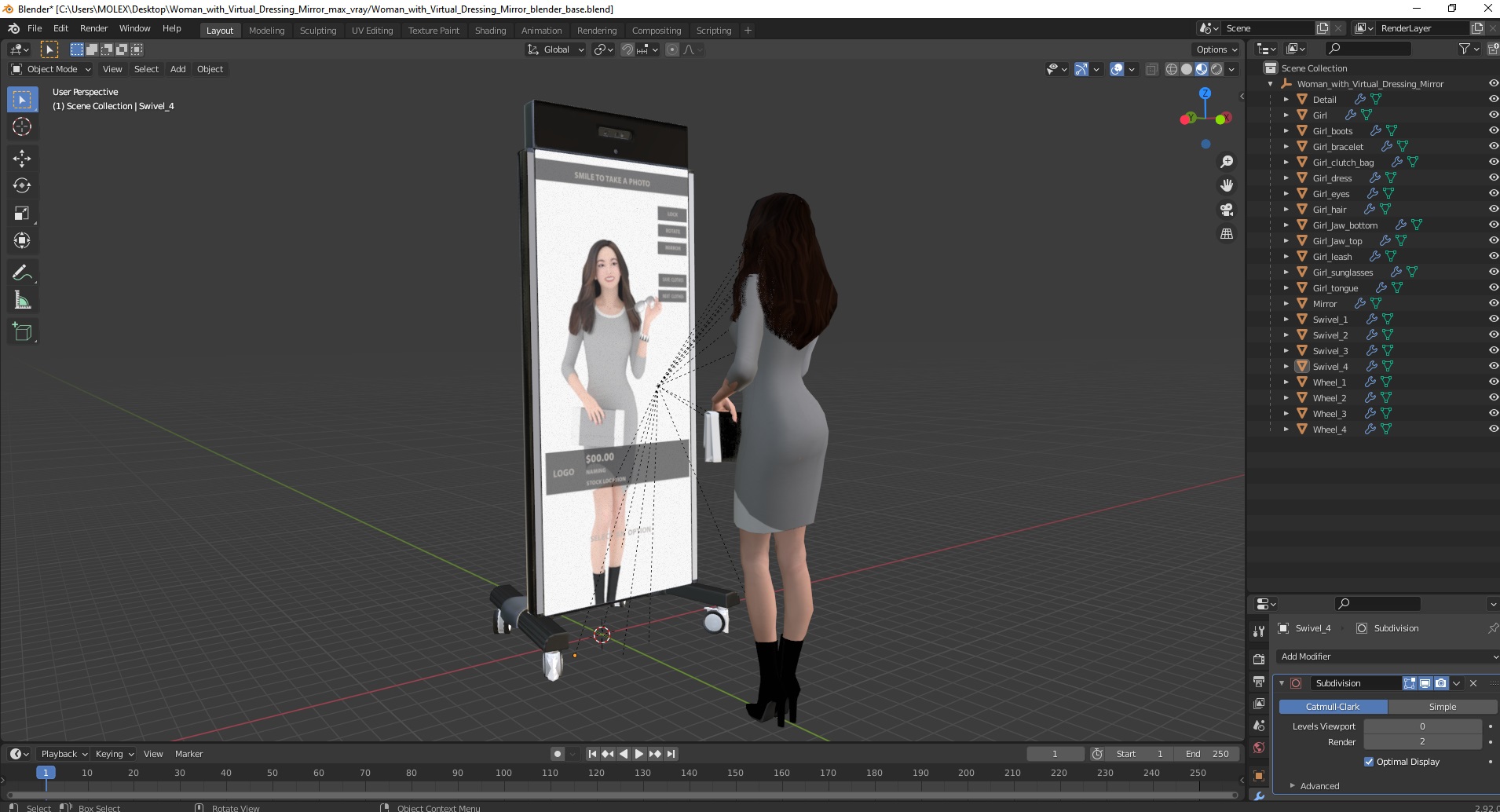Open the Object properties tab
This screenshot has height=812, width=1500.
[1258, 776]
